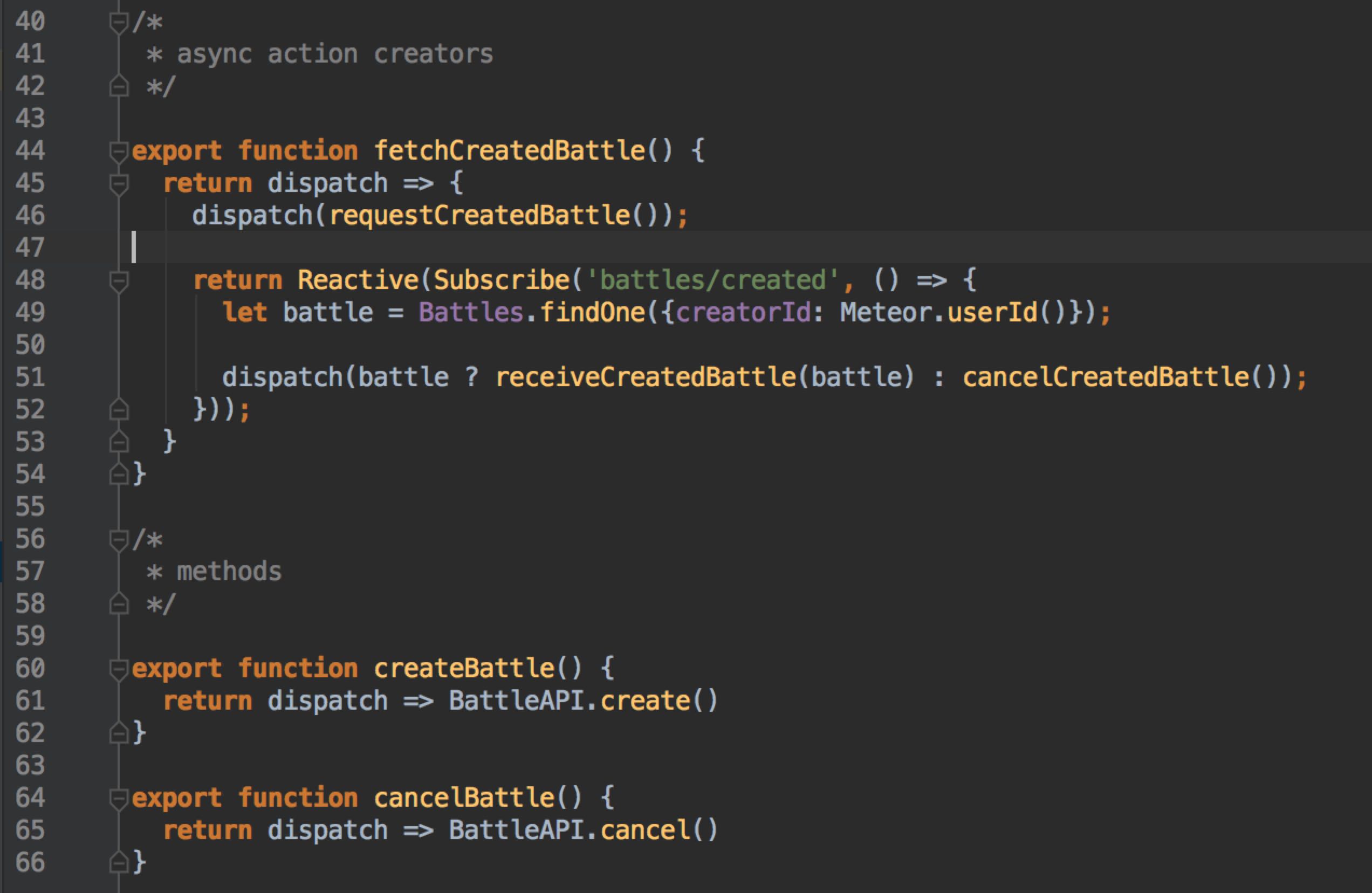Click the requestCreatedBattle call on line 46
The height and width of the screenshot is (893, 1372).
[x=479, y=216]
